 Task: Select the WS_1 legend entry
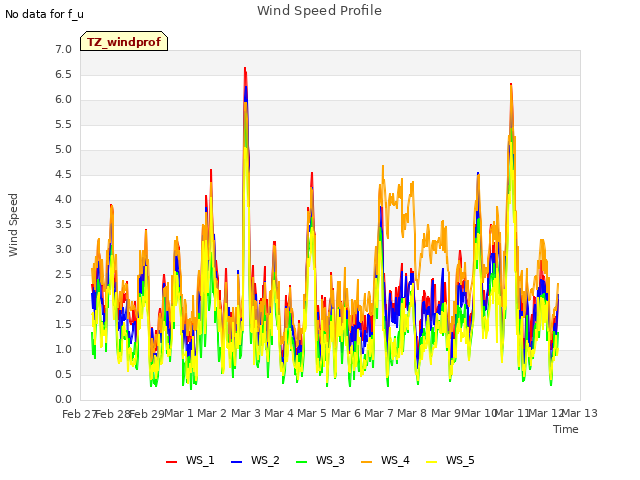click(x=190, y=460)
